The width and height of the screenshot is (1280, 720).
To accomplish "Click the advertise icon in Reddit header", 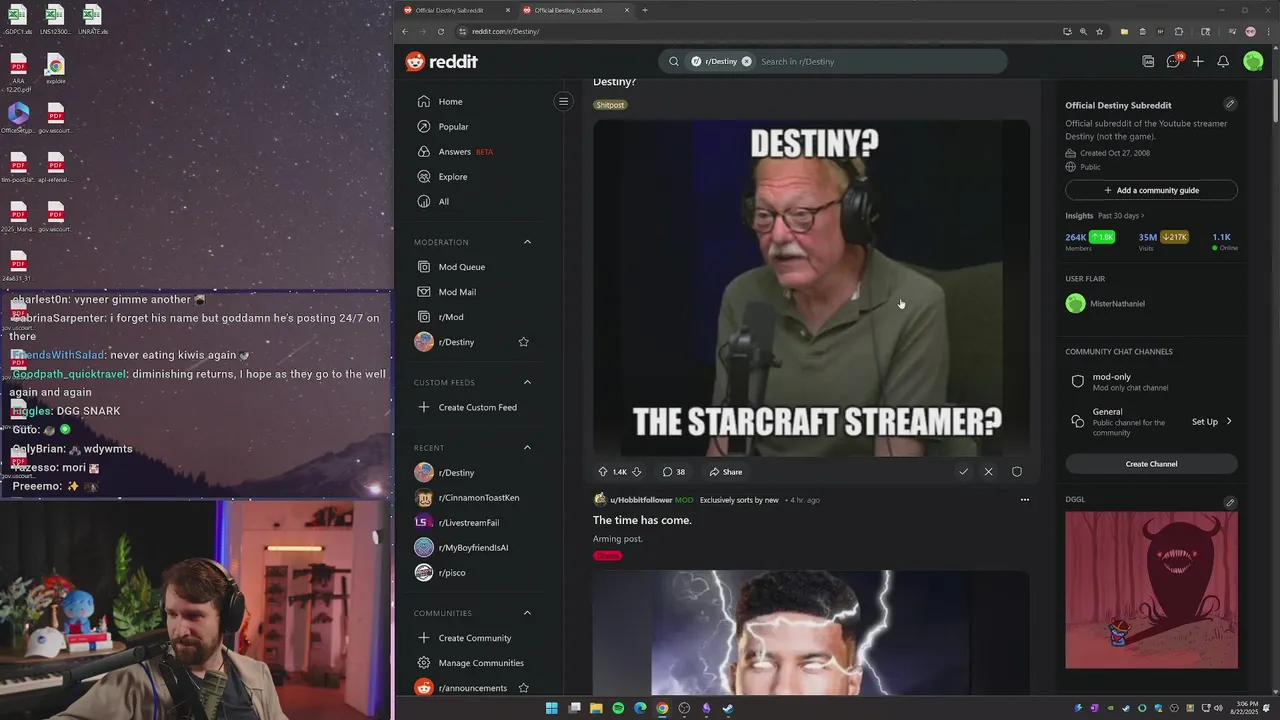I will pyautogui.click(x=1148, y=62).
